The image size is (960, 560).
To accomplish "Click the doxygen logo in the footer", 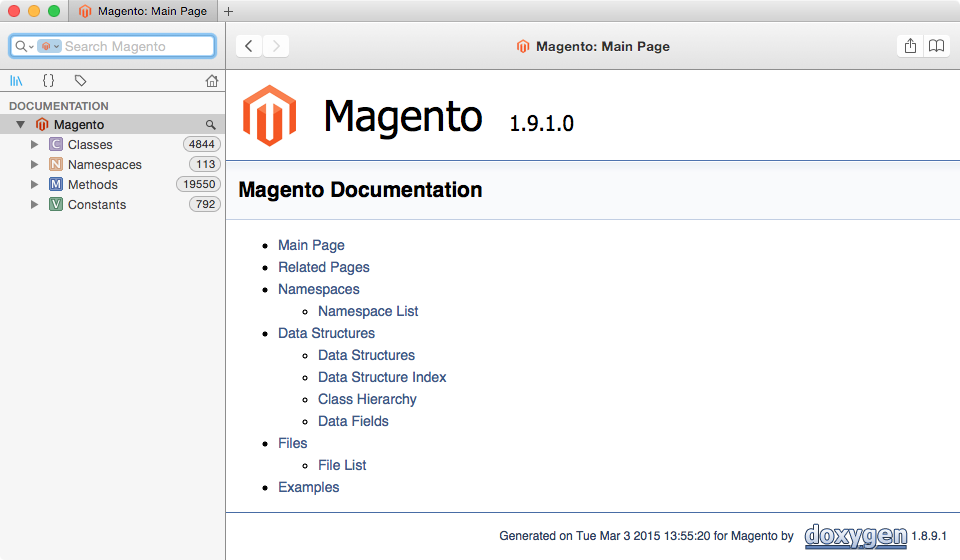I will point(855,536).
